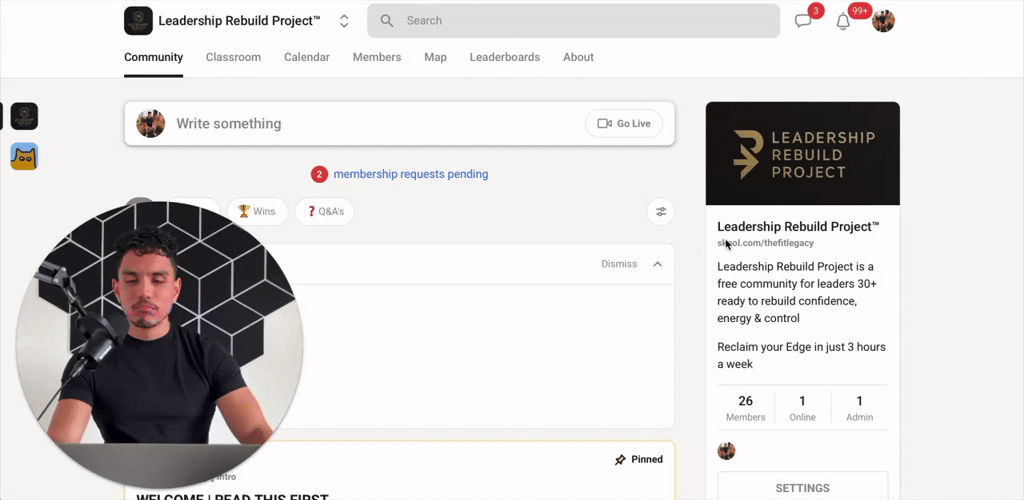Click the Leadership Rebuild Project banner image
The width and height of the screenshot is (1024, 500).
803,154
